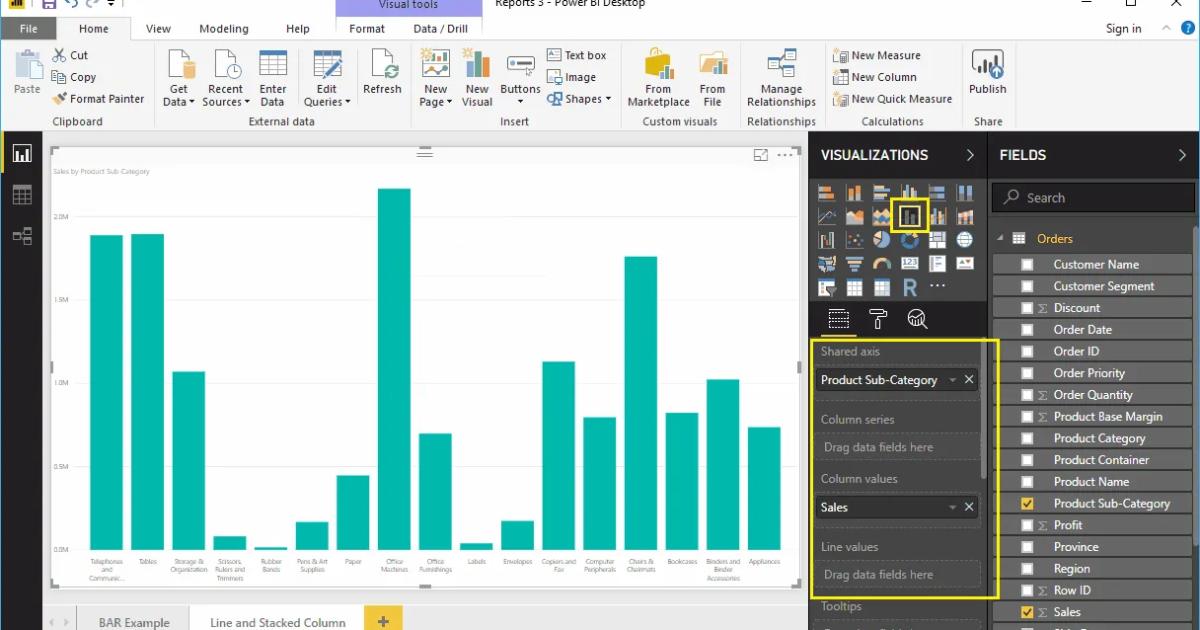Viewport: 1200px width, 630px height.
Task: Select the Donut chart visualization
Action: [909, 238]
